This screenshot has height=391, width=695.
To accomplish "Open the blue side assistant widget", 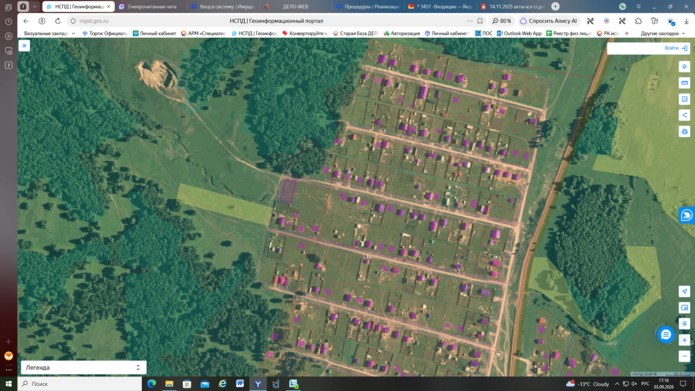I will tap(687, 215).
